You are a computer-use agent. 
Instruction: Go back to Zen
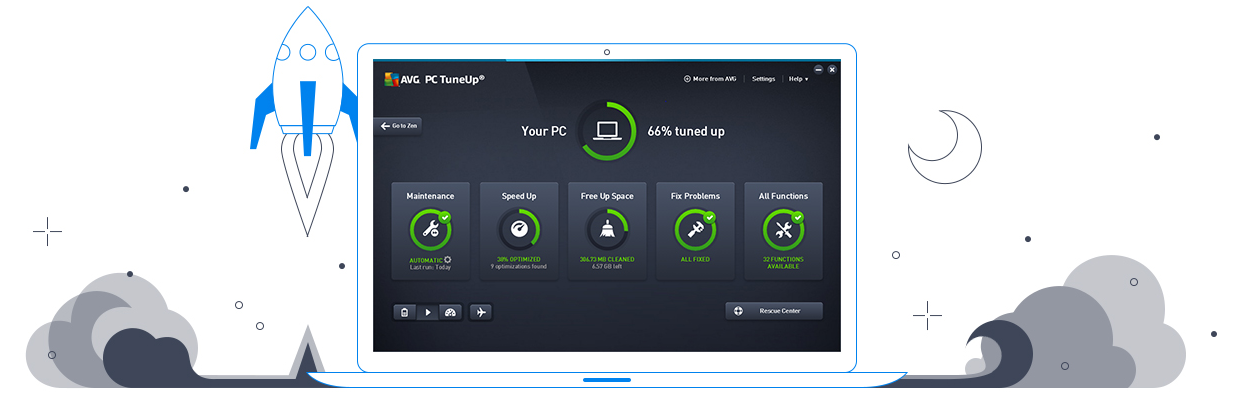tap(398, 126)
